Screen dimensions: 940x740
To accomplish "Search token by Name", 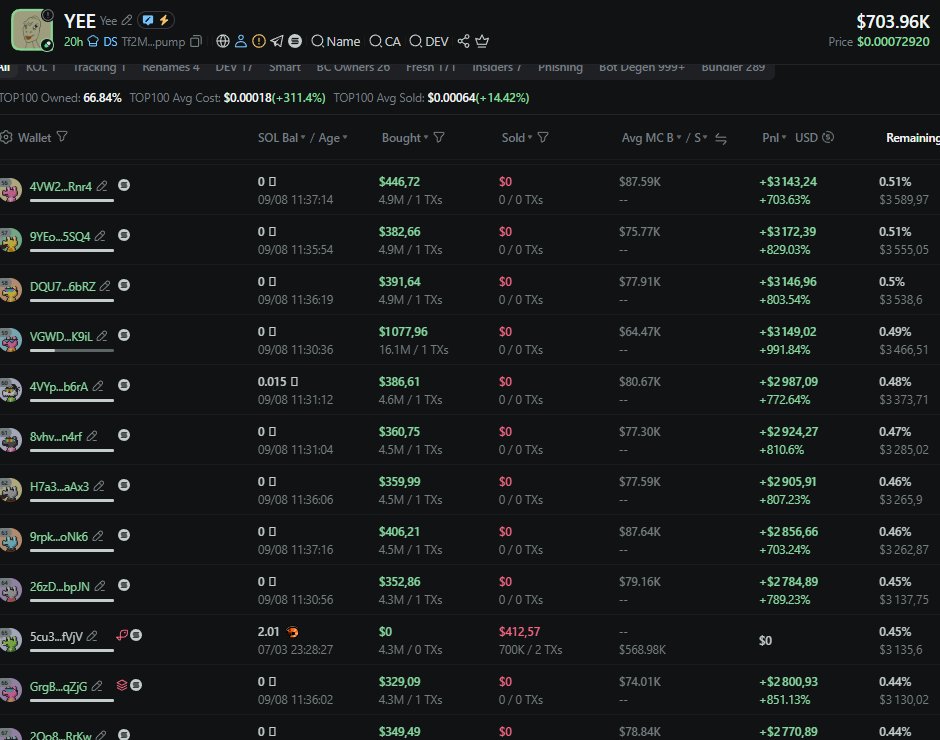I will (336, 41).
